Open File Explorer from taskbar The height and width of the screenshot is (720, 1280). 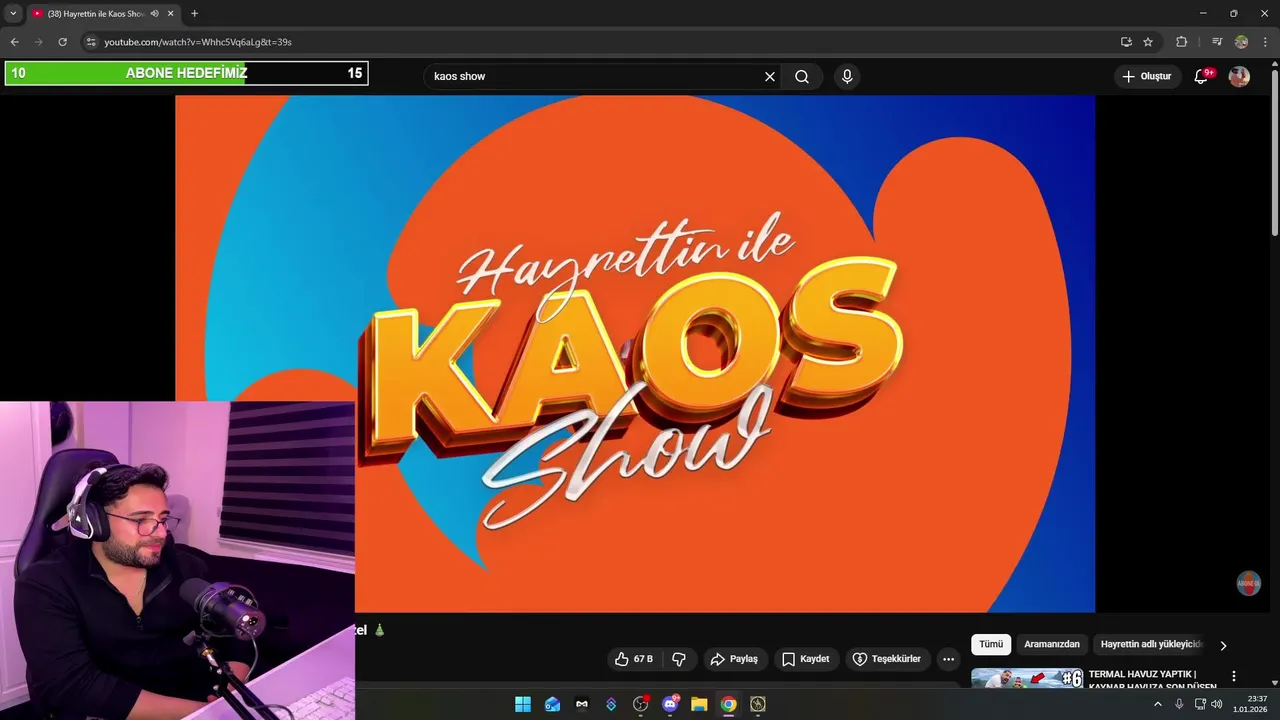click(x=699, y=704)
